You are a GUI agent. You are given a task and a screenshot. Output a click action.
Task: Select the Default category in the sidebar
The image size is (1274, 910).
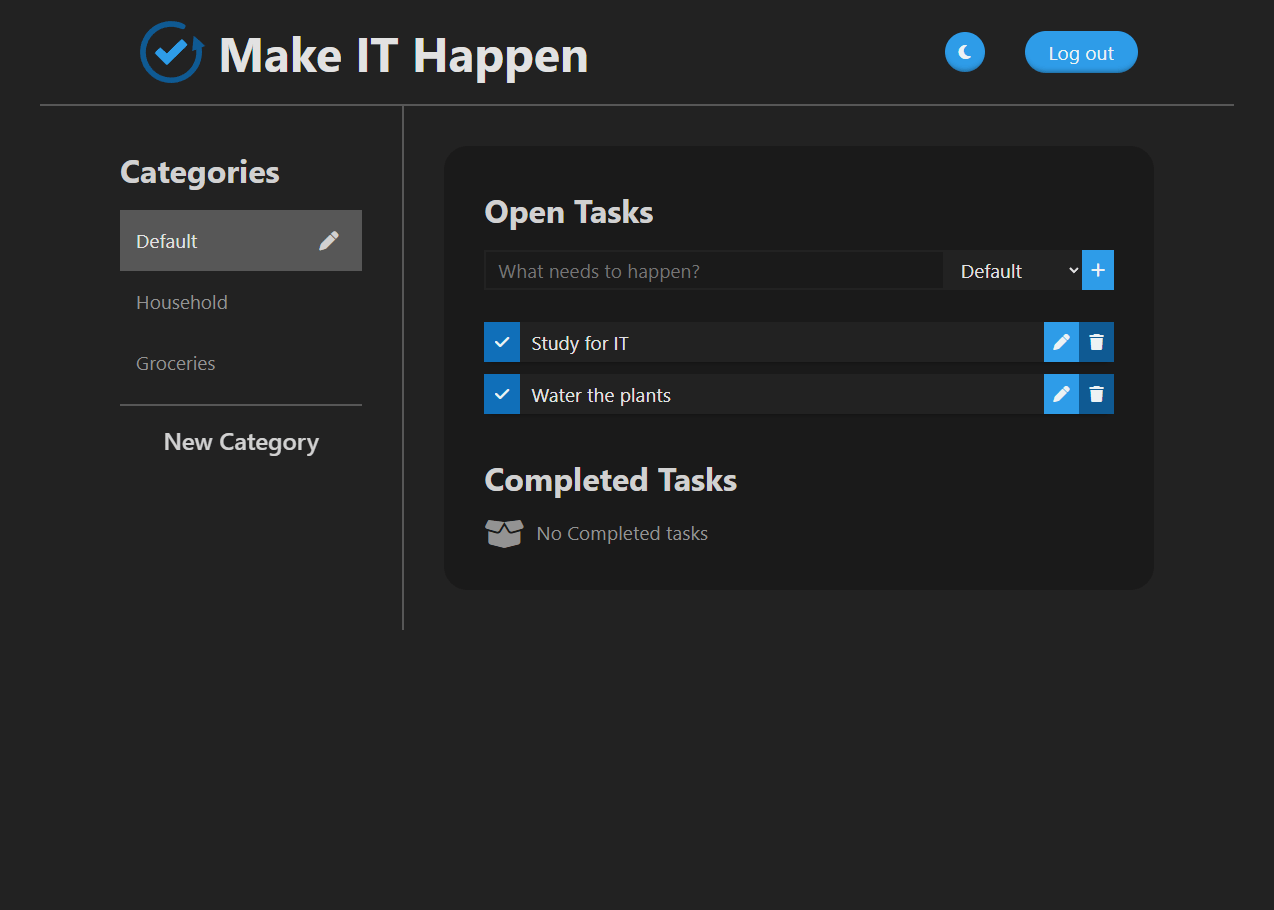(200, 240)
